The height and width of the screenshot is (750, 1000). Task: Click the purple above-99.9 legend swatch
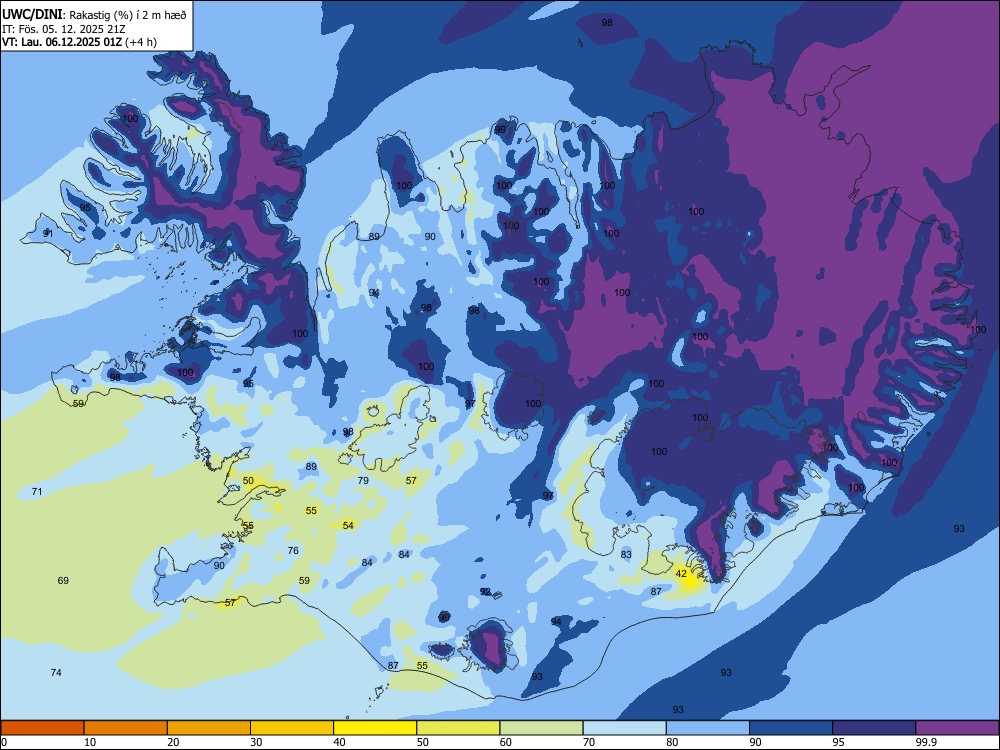point(957,728)
